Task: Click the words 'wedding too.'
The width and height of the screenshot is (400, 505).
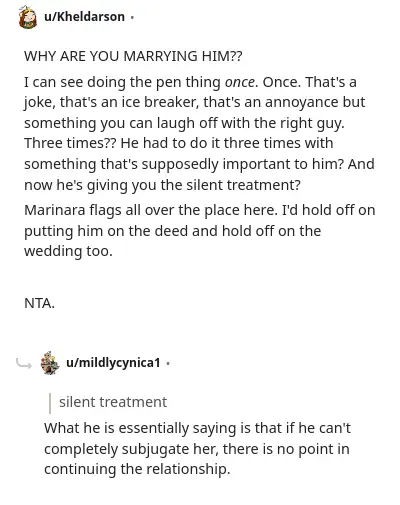Action: (x=68, y=251)
